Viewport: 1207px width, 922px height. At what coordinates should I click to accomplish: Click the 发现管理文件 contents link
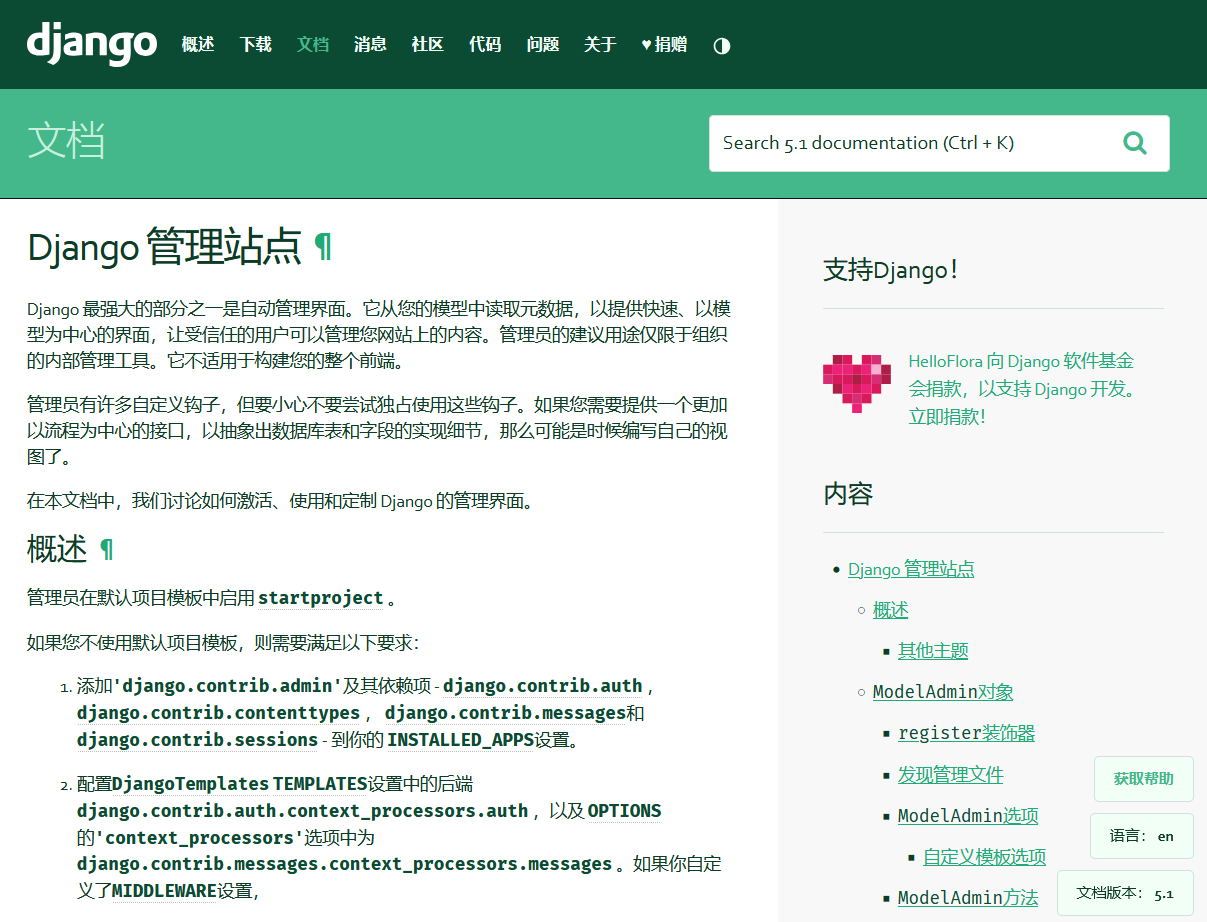(950, 775)
